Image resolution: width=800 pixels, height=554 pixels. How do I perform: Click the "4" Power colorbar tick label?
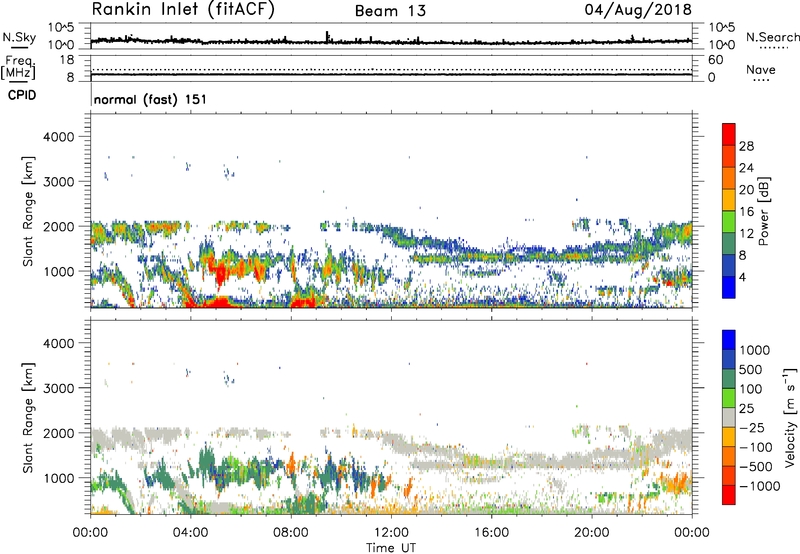point(742,277)
